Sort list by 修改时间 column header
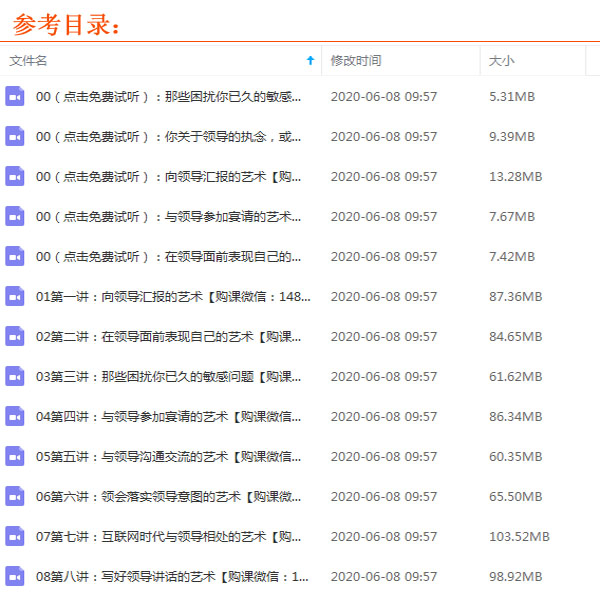The width and height of the screenshot is (600, 596). click(355, 61)
